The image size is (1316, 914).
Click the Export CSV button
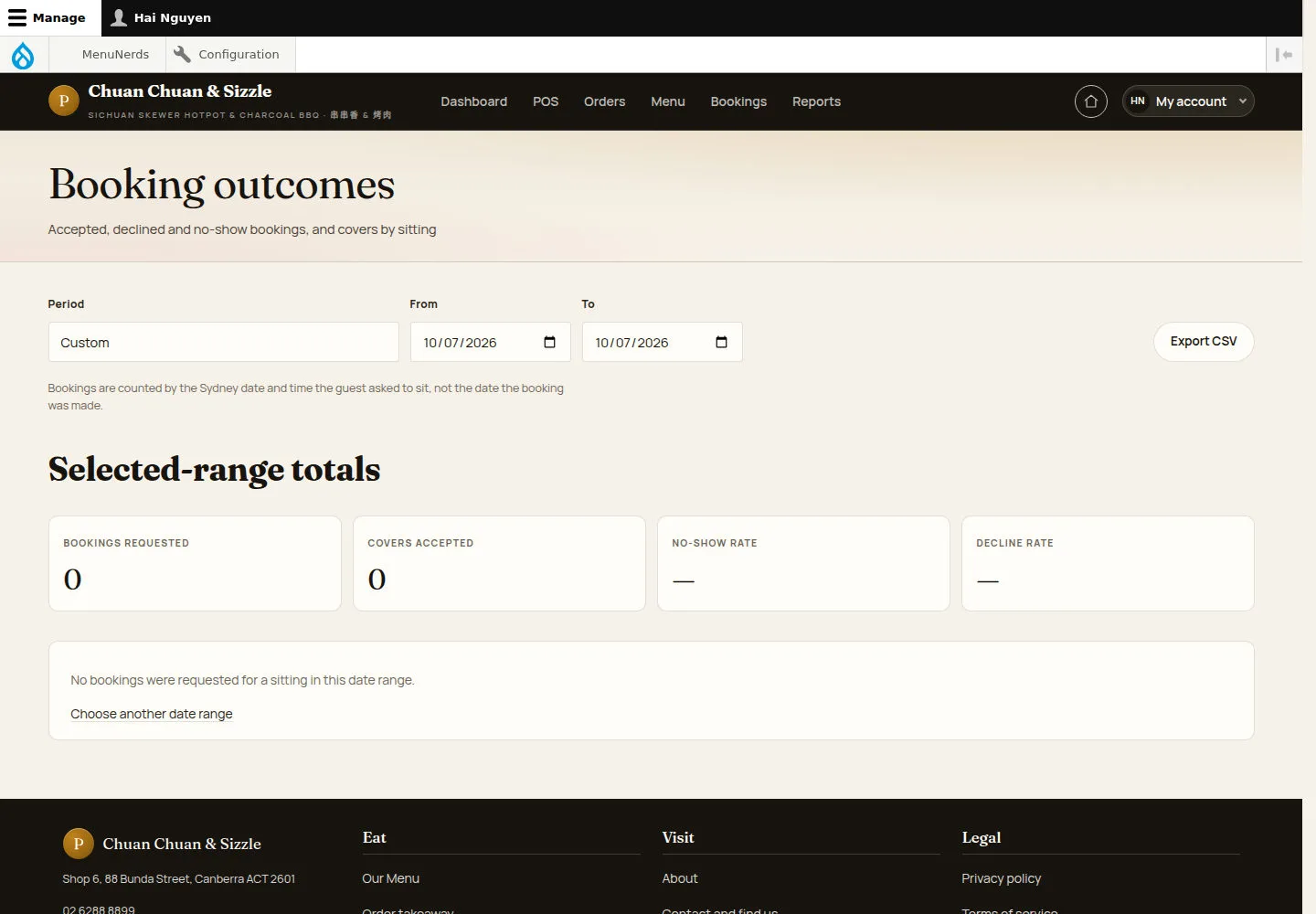point(1204,342)
